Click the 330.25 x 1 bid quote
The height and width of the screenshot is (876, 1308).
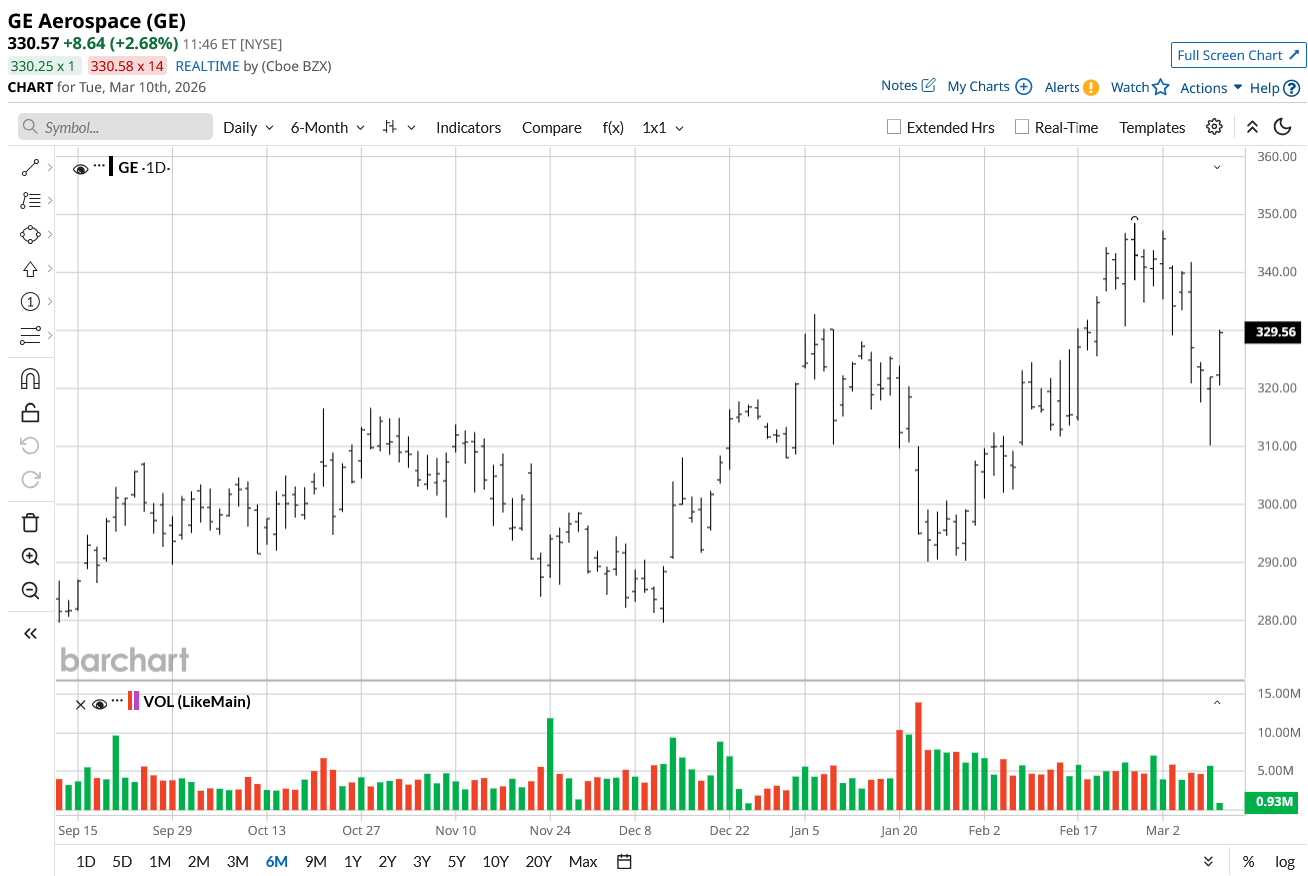44,66
